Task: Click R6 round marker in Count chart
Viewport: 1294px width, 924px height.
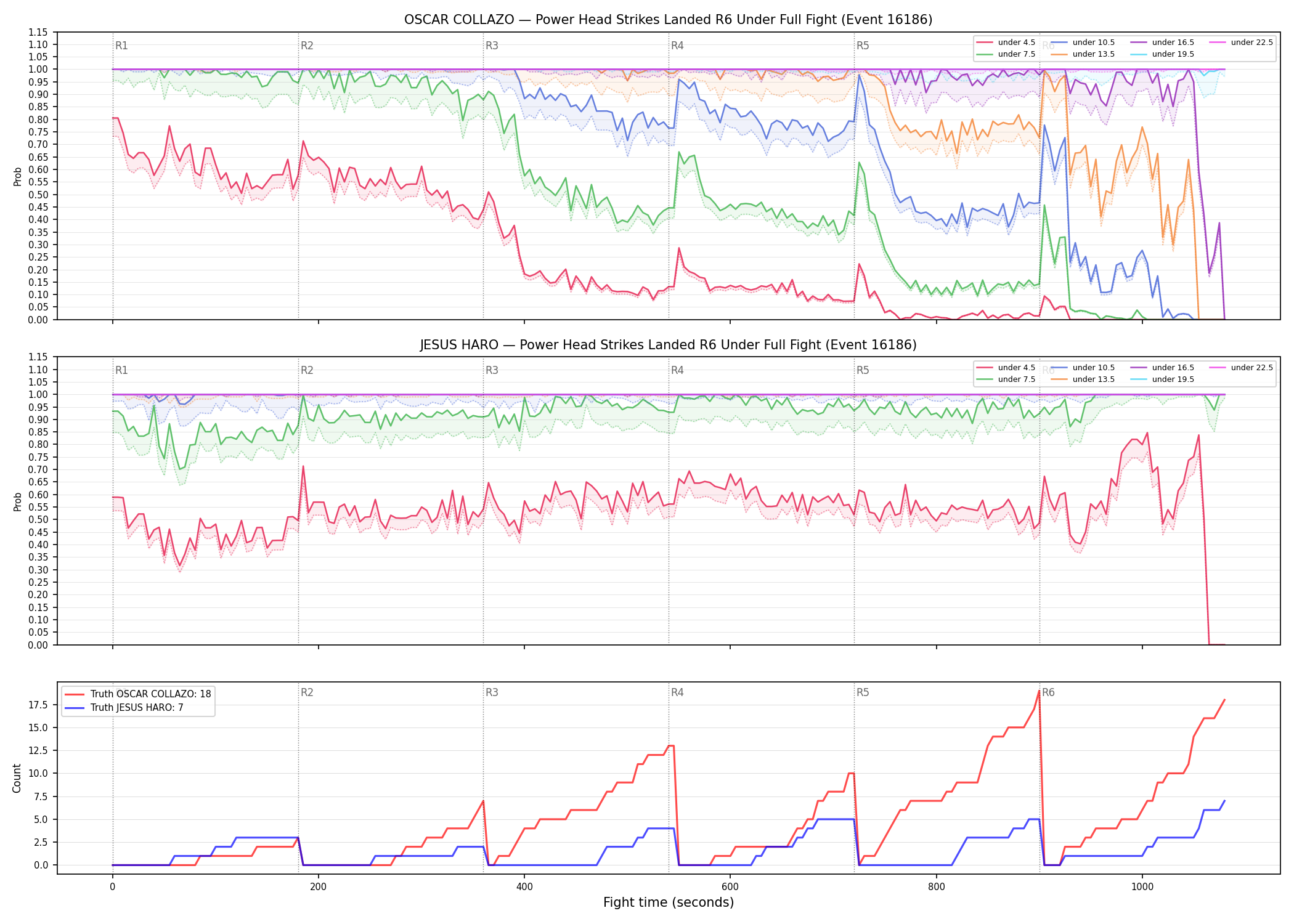Action: coord(1048,692)
